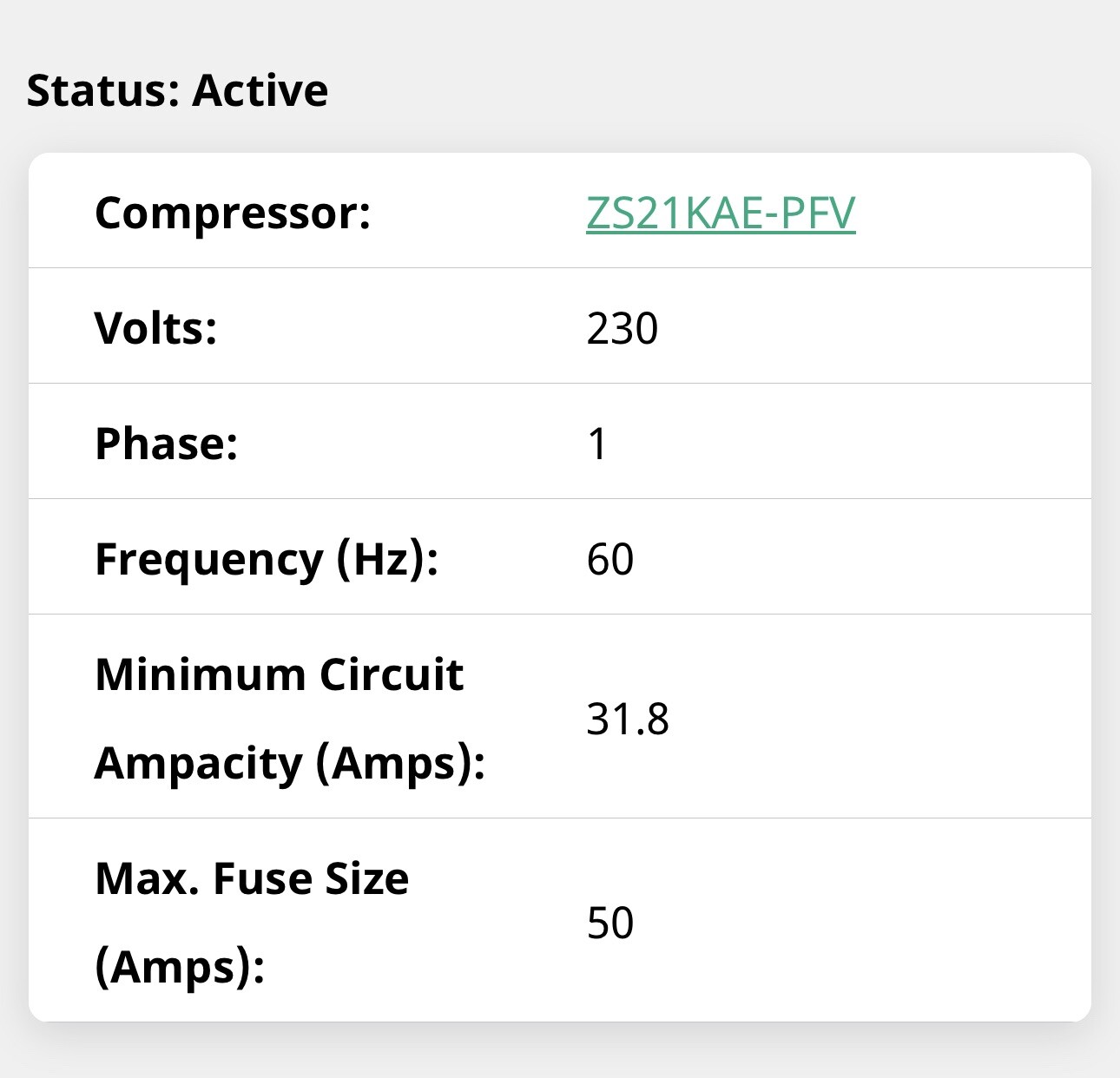1120x1078 pixels.
Task: Select the max fuse value 50
Action: (x=609, y=923)
